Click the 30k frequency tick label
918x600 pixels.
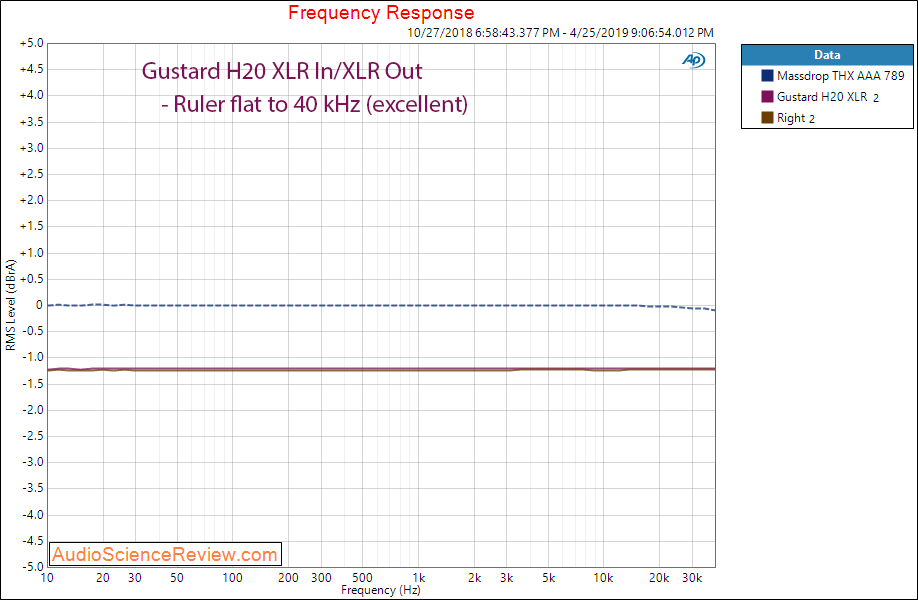(692, 578)
